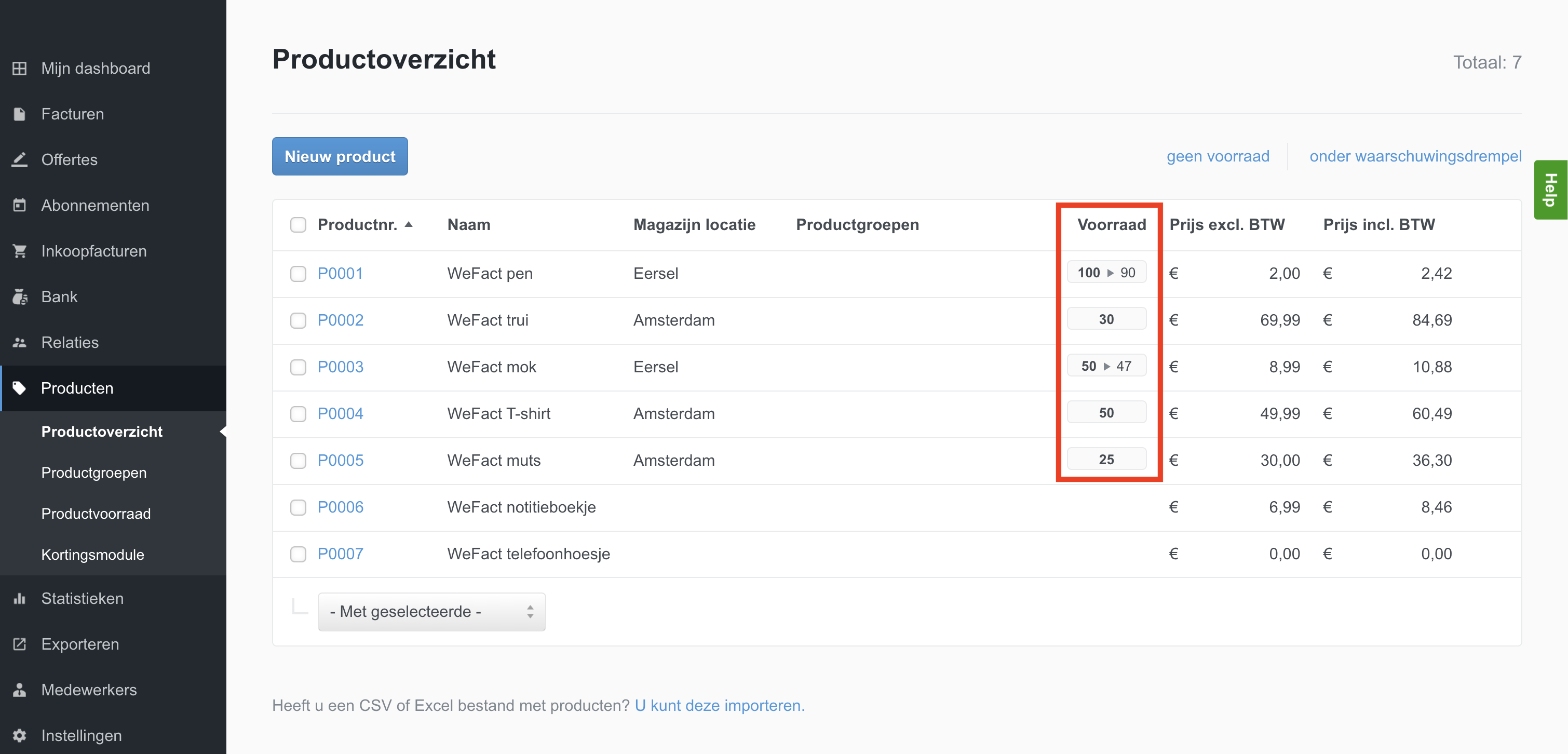Click the Offertes pencil icon

point(20,159)
